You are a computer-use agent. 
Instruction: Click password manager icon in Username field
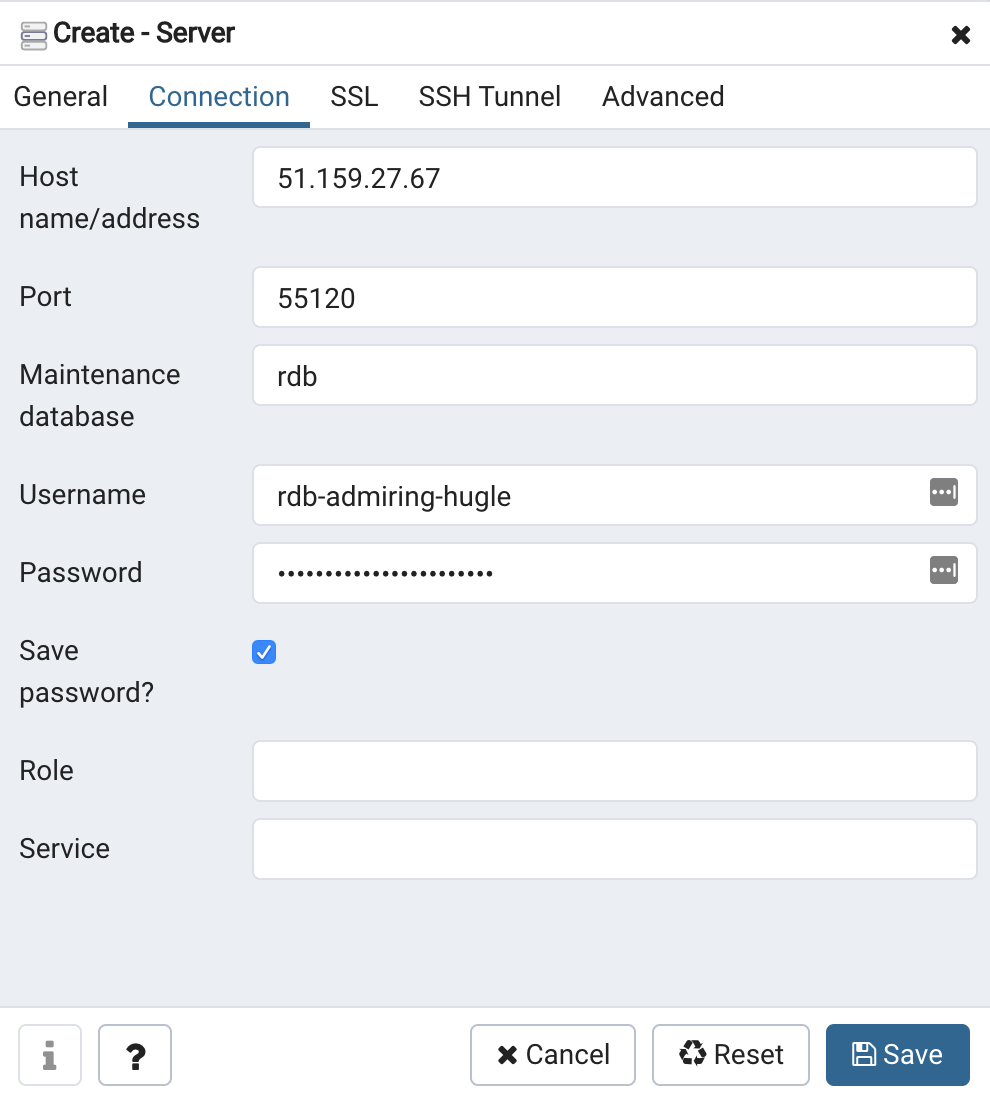click(x=943, y=492)
